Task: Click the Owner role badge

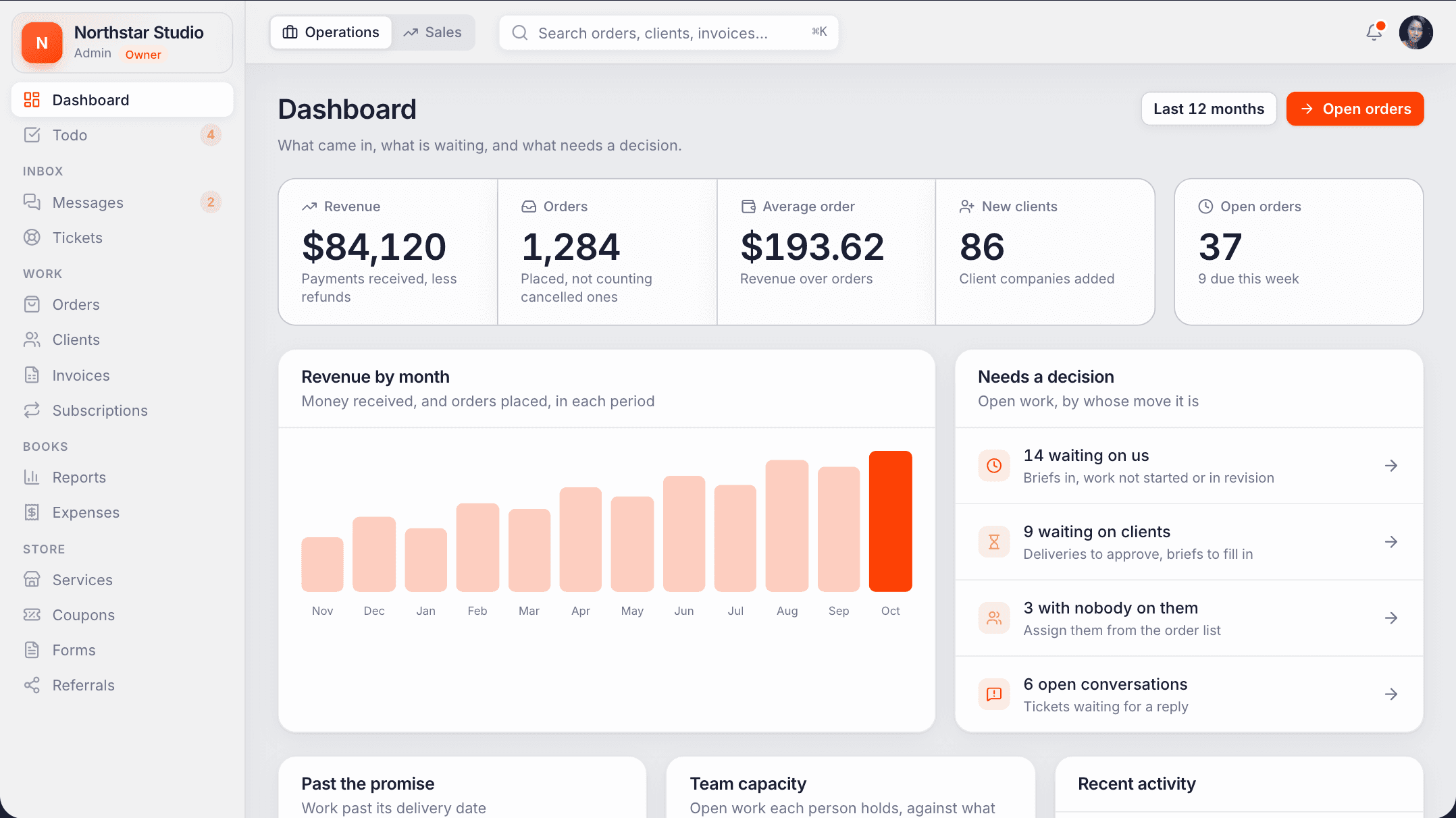Action: (x=143, y=55)
